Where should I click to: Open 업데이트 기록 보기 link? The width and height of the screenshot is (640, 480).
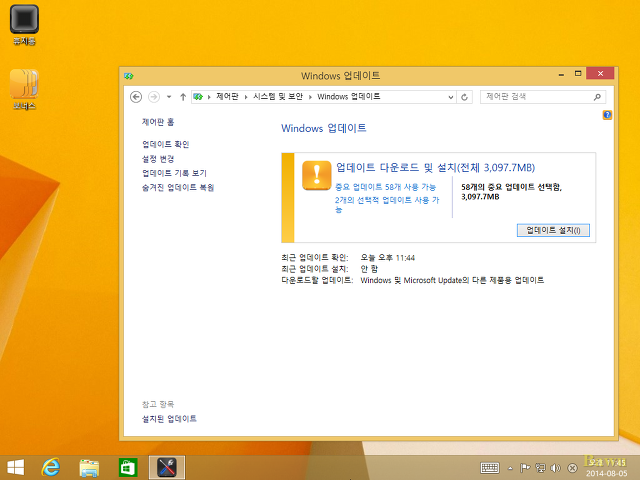174,173
